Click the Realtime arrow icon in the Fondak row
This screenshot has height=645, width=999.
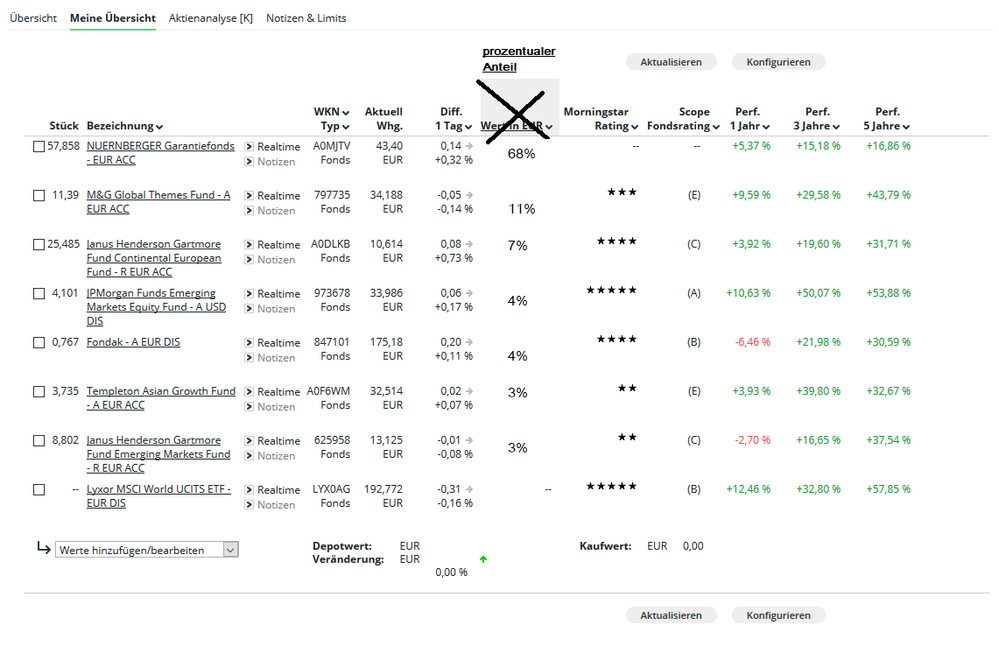(249, 343)
